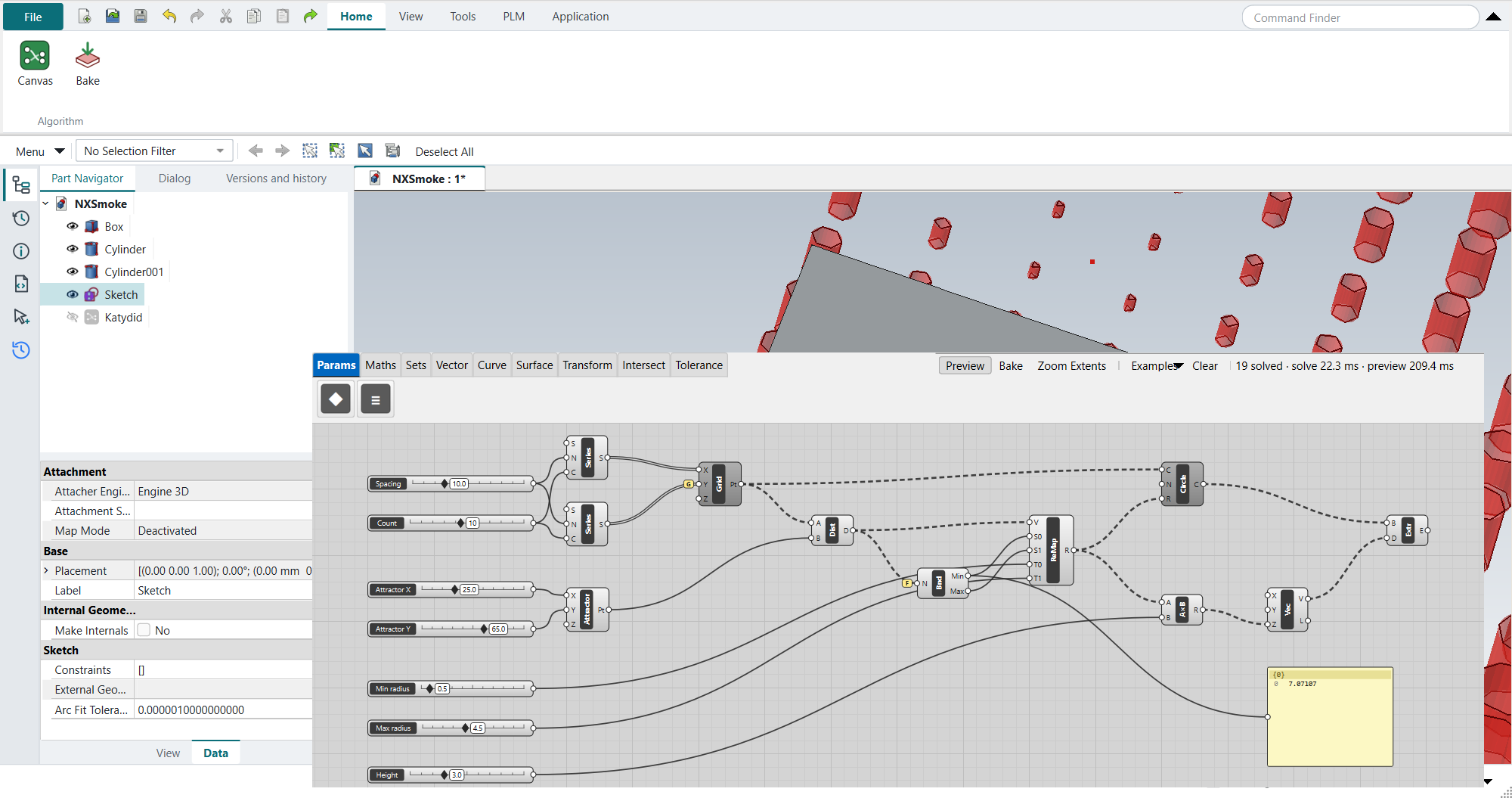Toggle visibility of Cylinder
Image resolution: width=1512 pixels, height=798 pixels.
click(73, 249)
